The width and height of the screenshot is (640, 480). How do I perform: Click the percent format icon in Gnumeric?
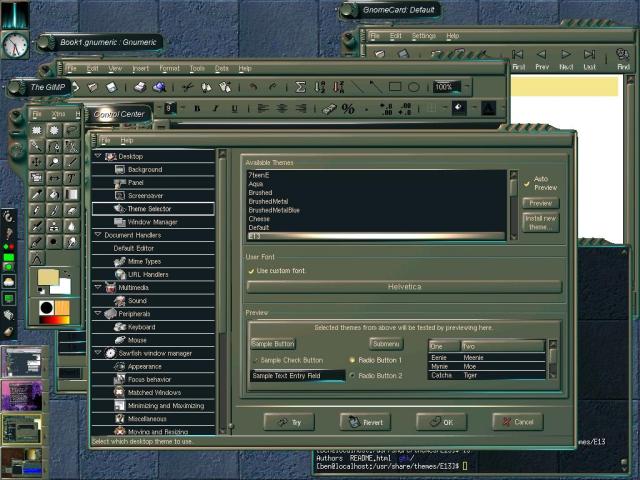point(348,109)
